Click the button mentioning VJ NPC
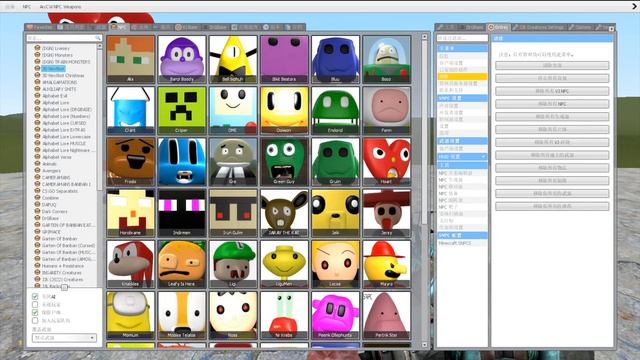Image resolution: width=640 pixels, height=360 pixels. [552, 91]
